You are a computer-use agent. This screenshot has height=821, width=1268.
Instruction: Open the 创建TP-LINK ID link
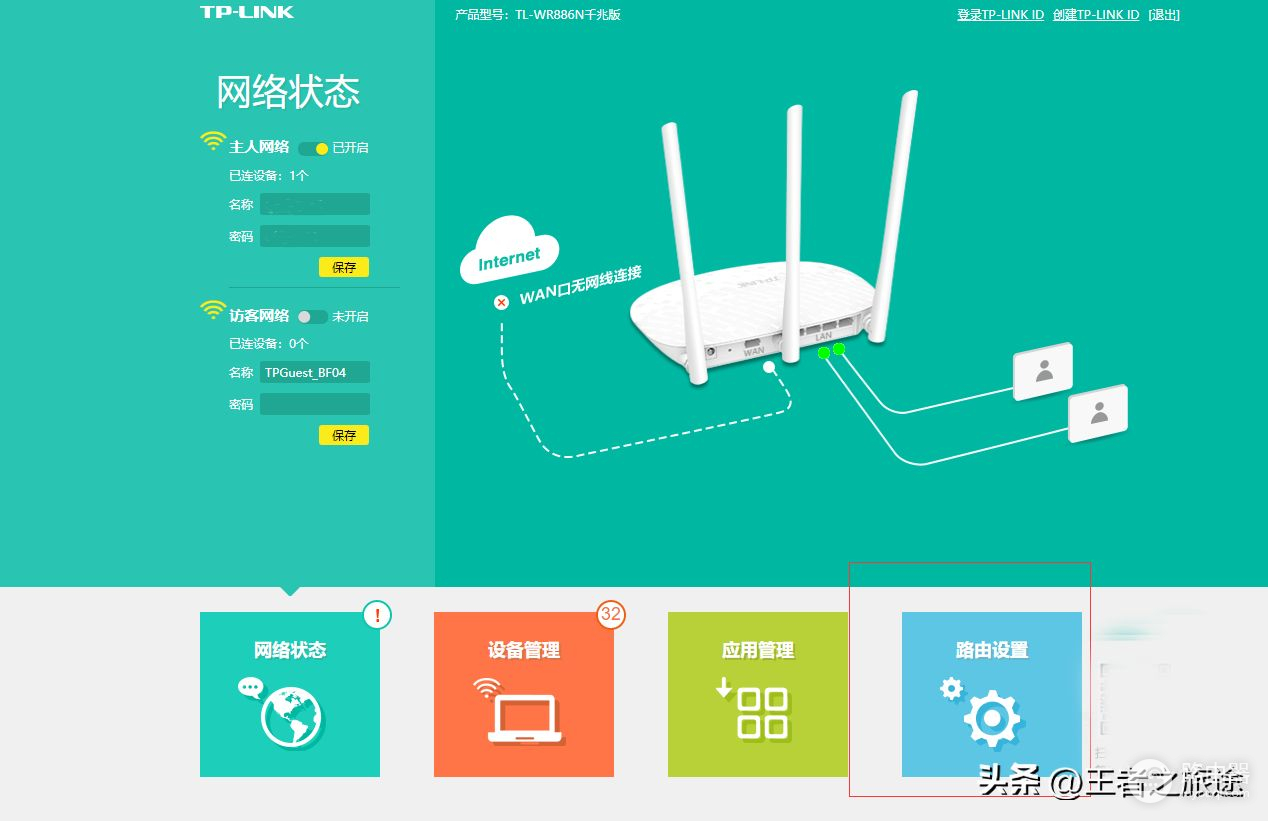point(1096,15)
